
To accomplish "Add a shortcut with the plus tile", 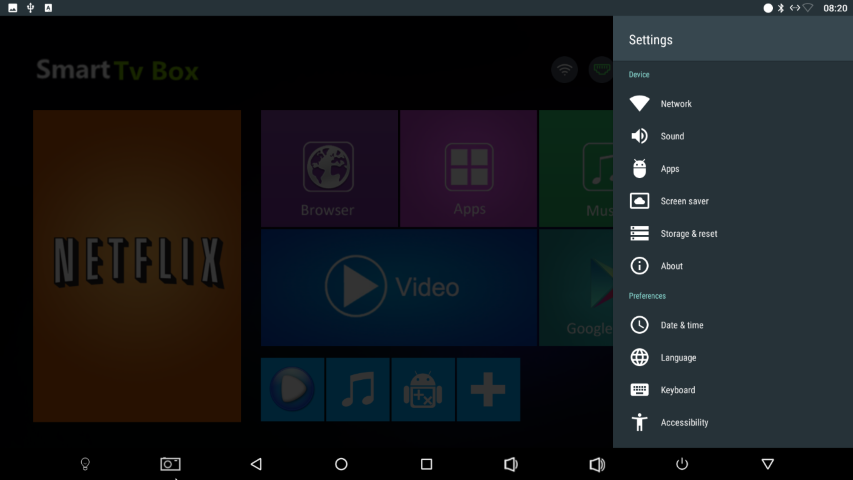I will tap(489, 390).
